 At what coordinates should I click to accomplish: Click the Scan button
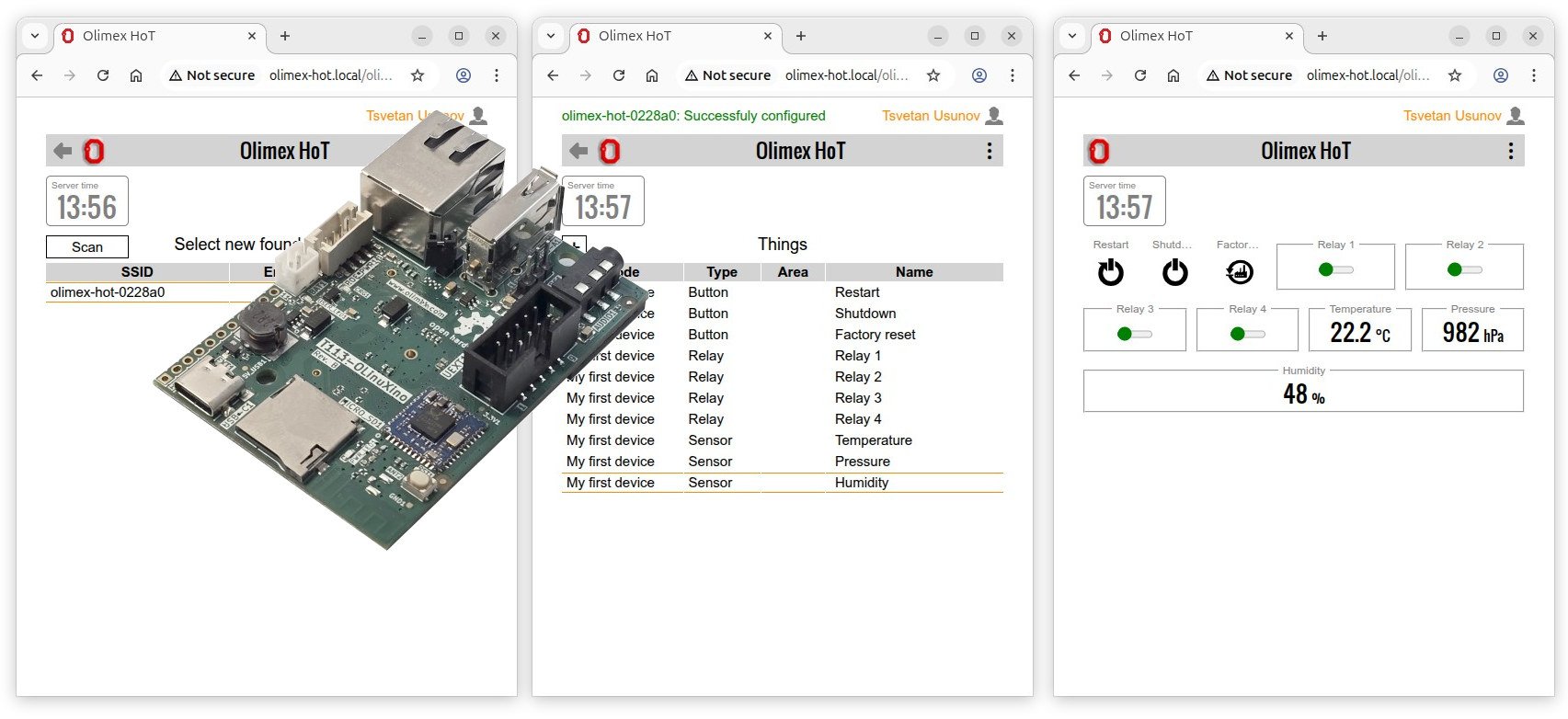[x=87, y=247]
